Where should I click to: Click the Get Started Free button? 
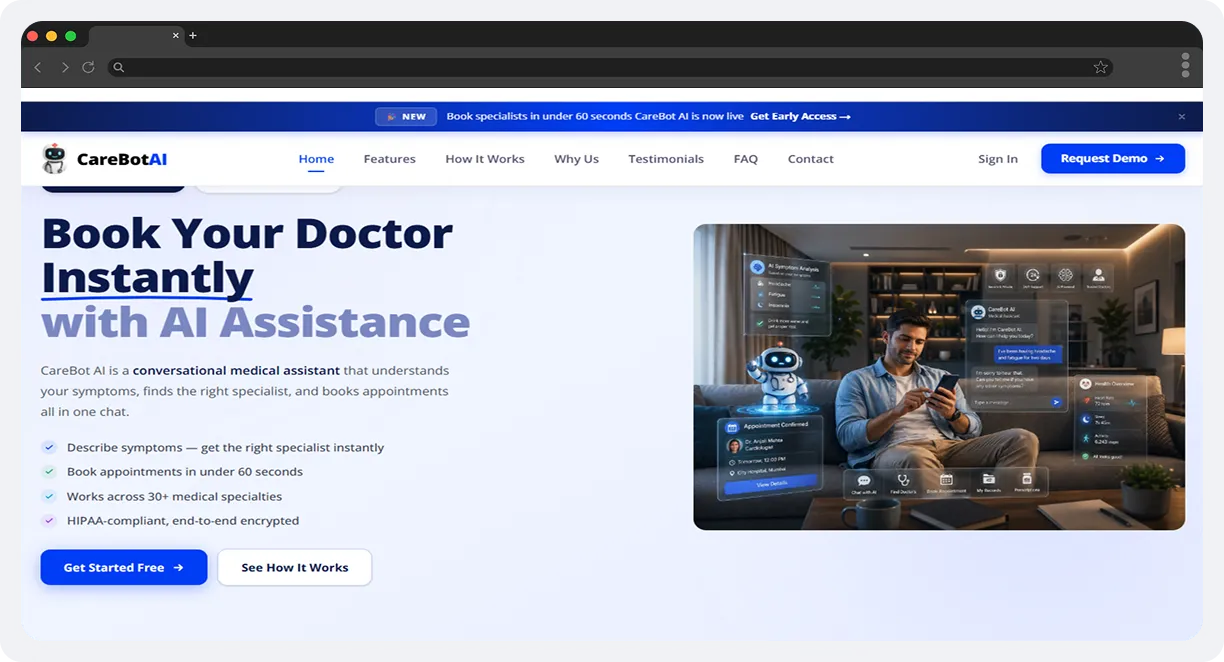124,567
